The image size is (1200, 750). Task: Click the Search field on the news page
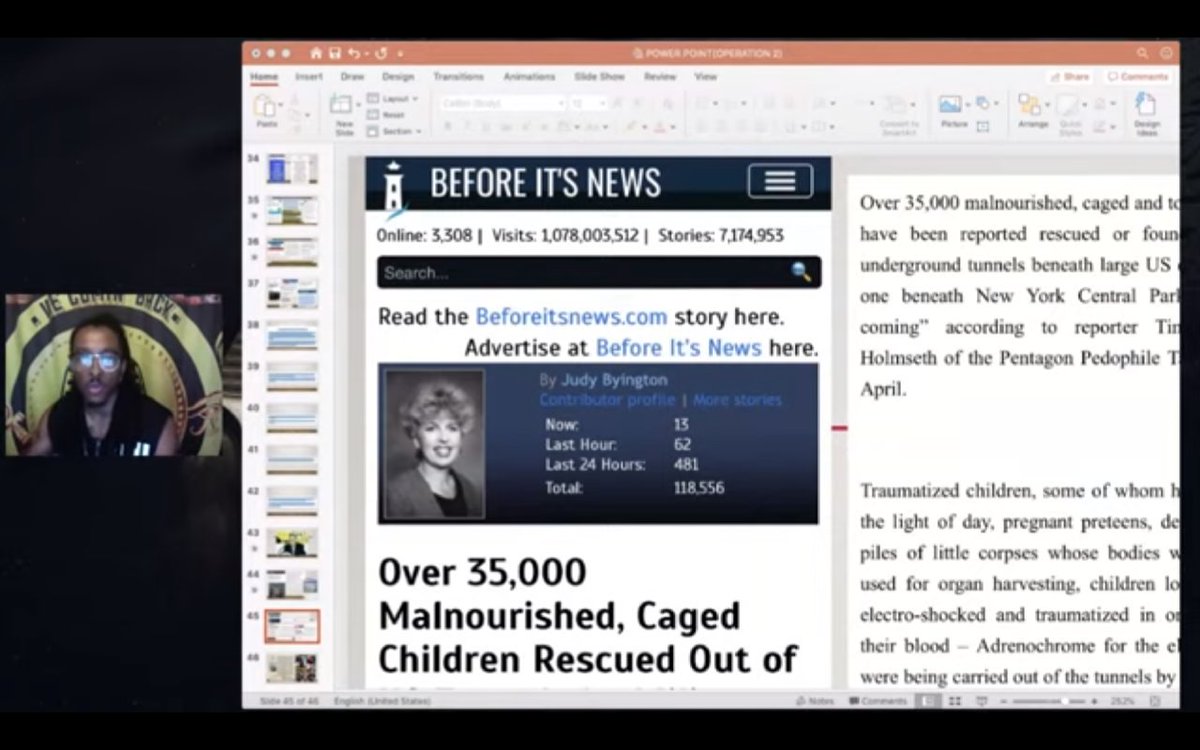point(599,272)
